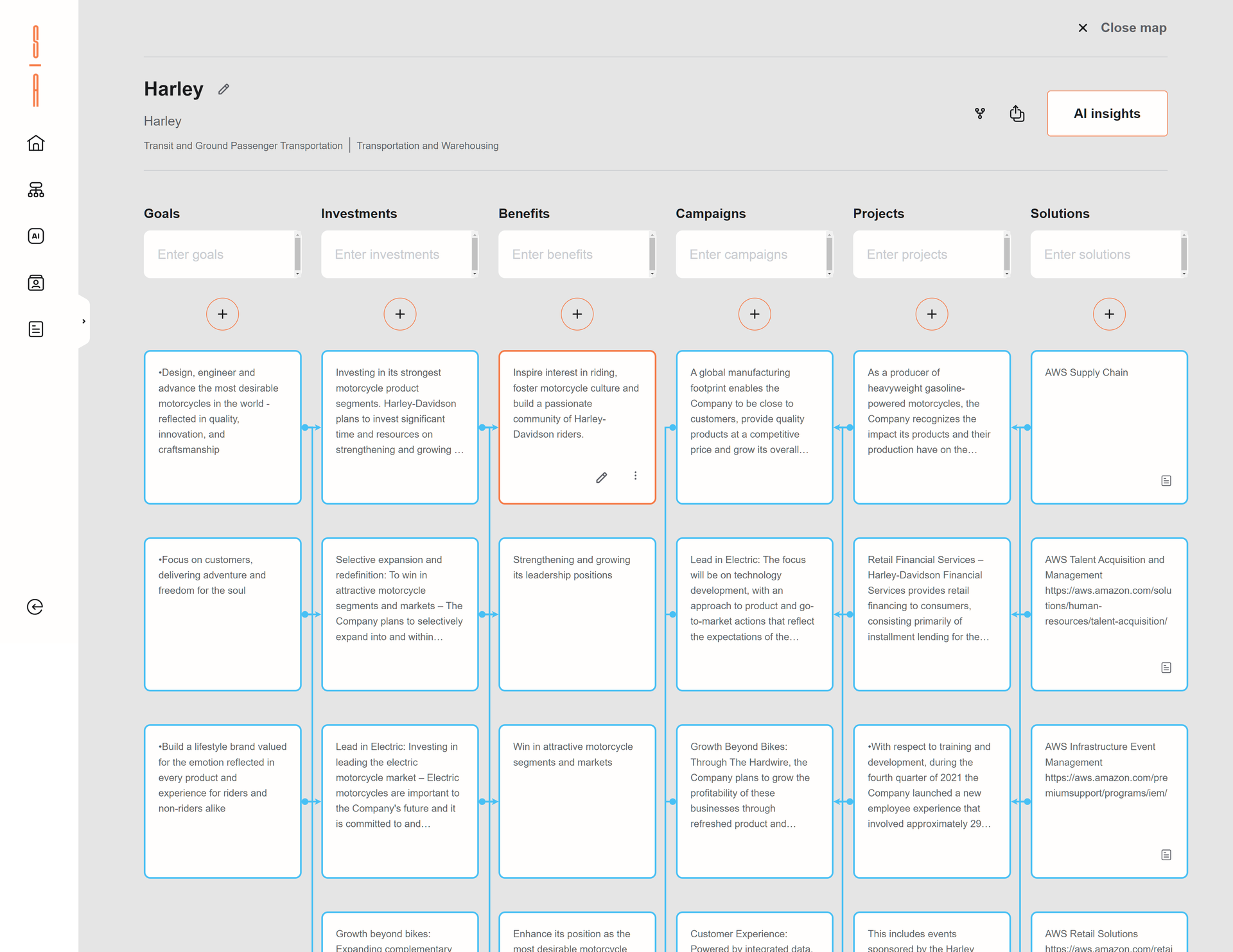The image size is (1233, 952).
Task: Click the Enter goals field scrollbar
Action: point(297,254)
